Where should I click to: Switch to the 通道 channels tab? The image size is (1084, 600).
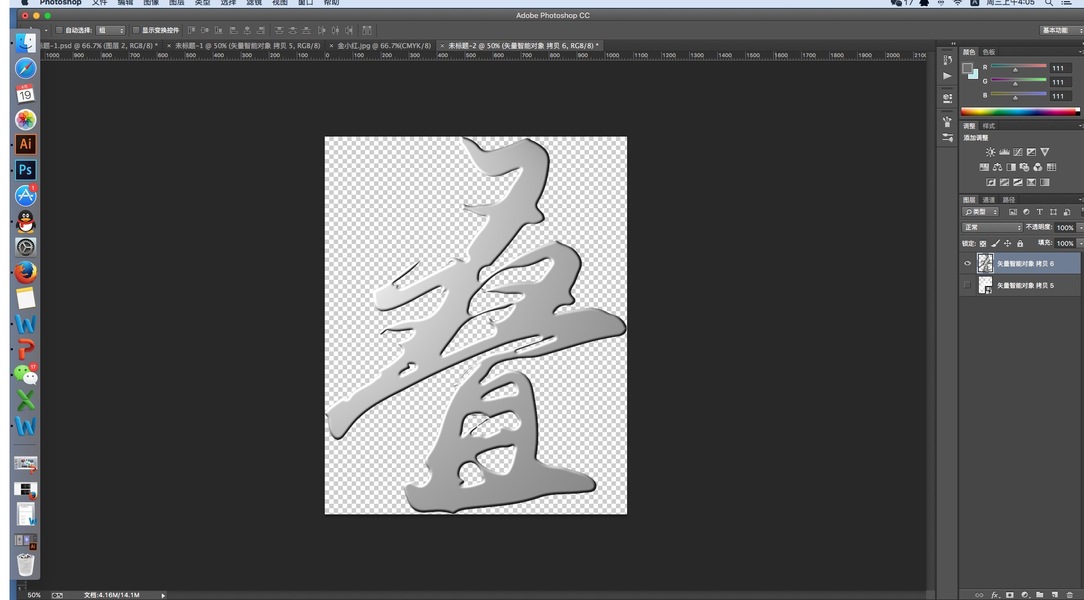pos(989,200)
